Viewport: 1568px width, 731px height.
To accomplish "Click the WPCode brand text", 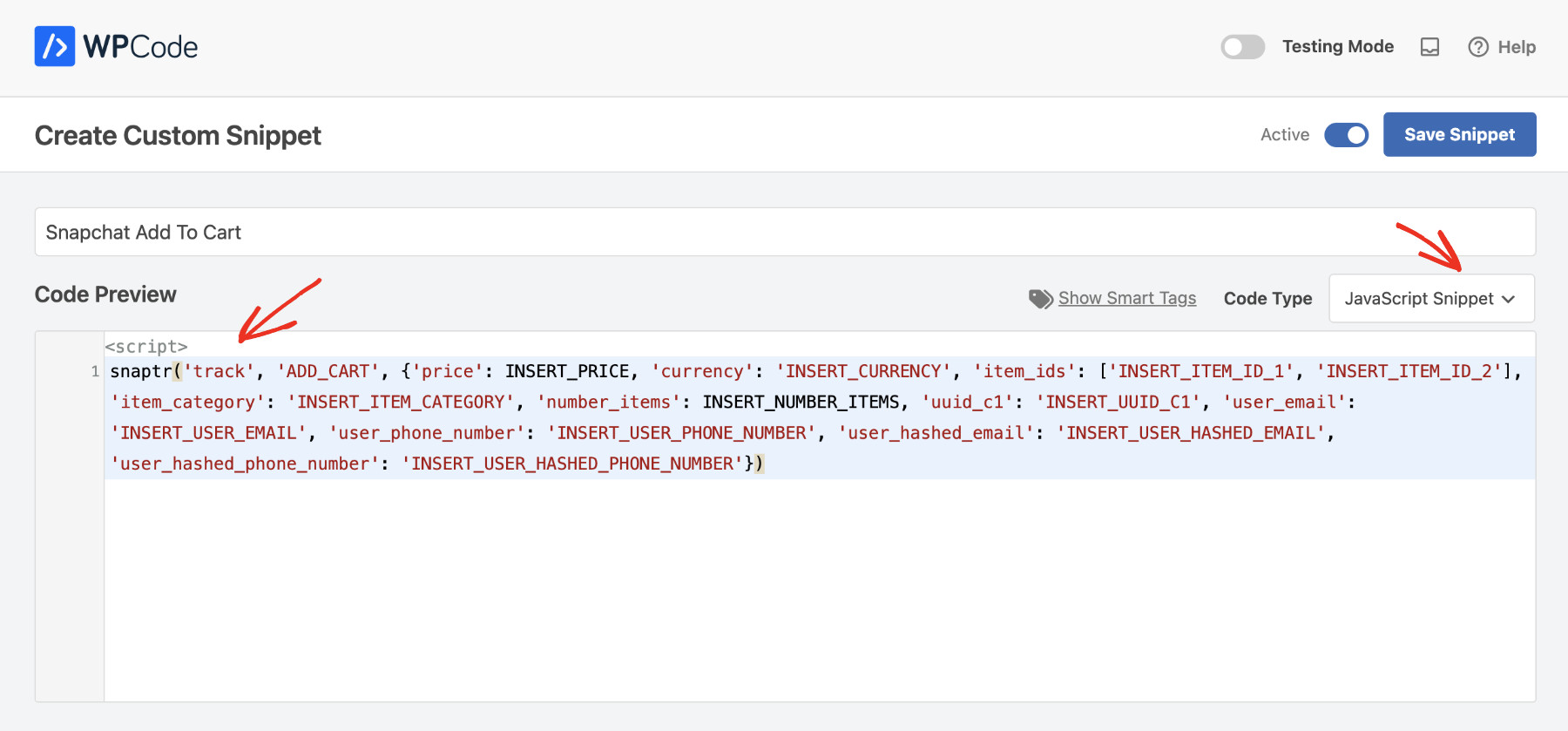I will tap(140, 47).
